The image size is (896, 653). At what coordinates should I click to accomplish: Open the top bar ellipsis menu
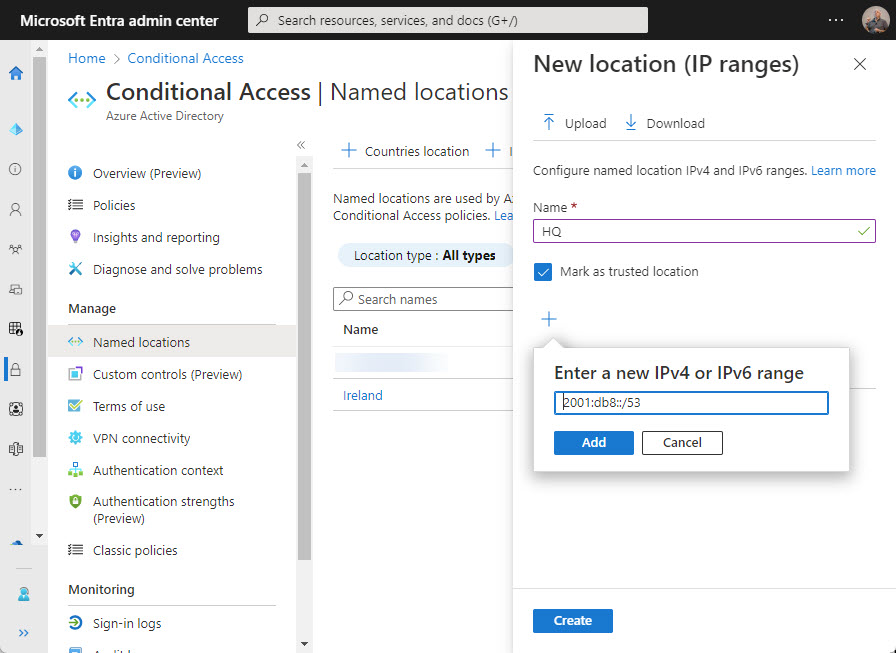835,20
